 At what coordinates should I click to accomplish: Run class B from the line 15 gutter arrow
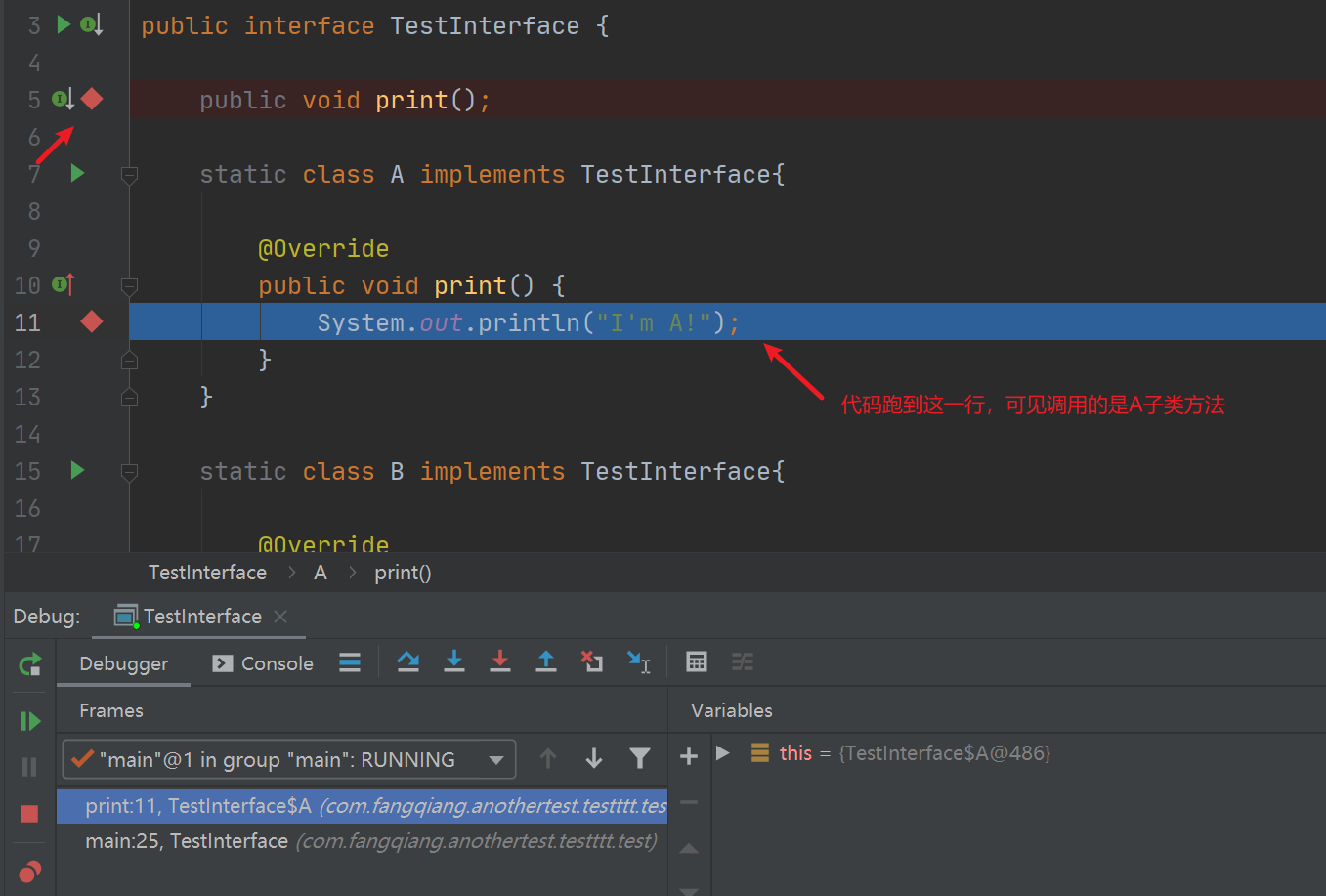(x=78, y=470)
